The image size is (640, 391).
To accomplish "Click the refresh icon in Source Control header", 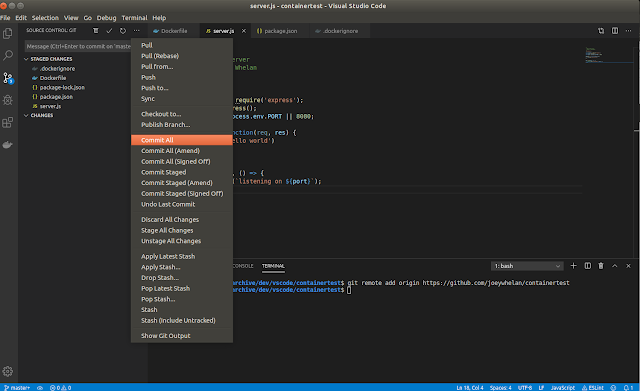I will (123, 31).
